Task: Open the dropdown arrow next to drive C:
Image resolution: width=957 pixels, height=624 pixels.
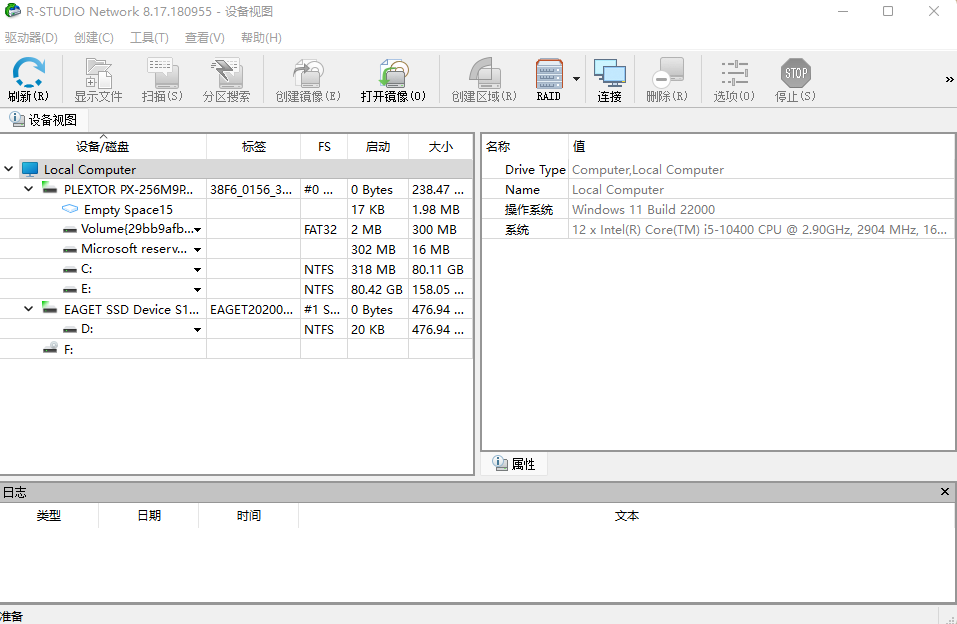Action: [x=197, y=269]
